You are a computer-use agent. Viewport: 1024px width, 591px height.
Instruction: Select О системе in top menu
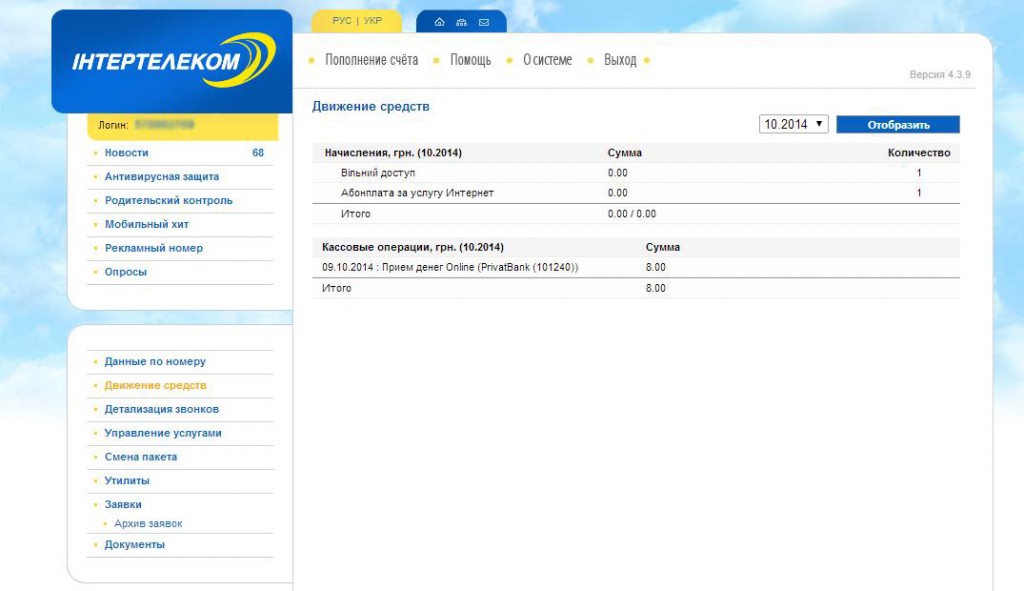pyautogui.click(x=547, y=60)
